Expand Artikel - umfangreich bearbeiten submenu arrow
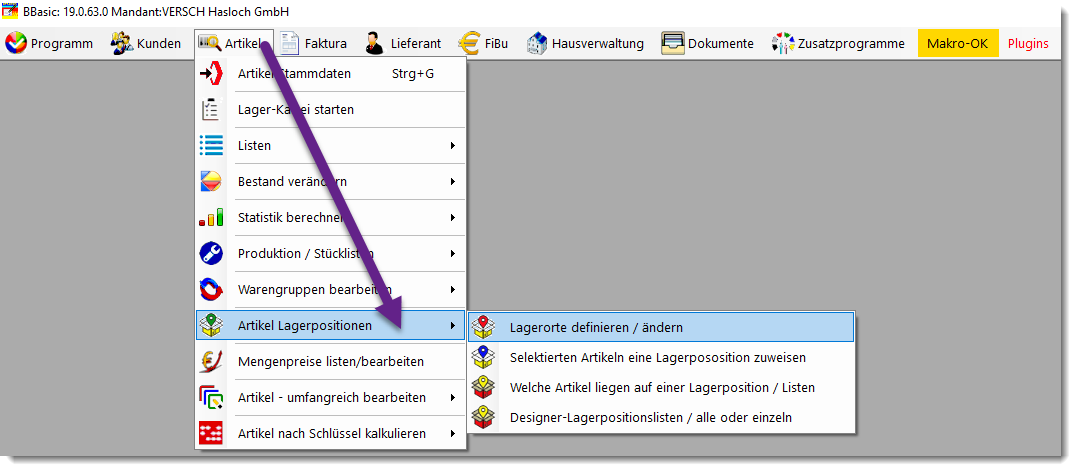 [x=453, y=398]
